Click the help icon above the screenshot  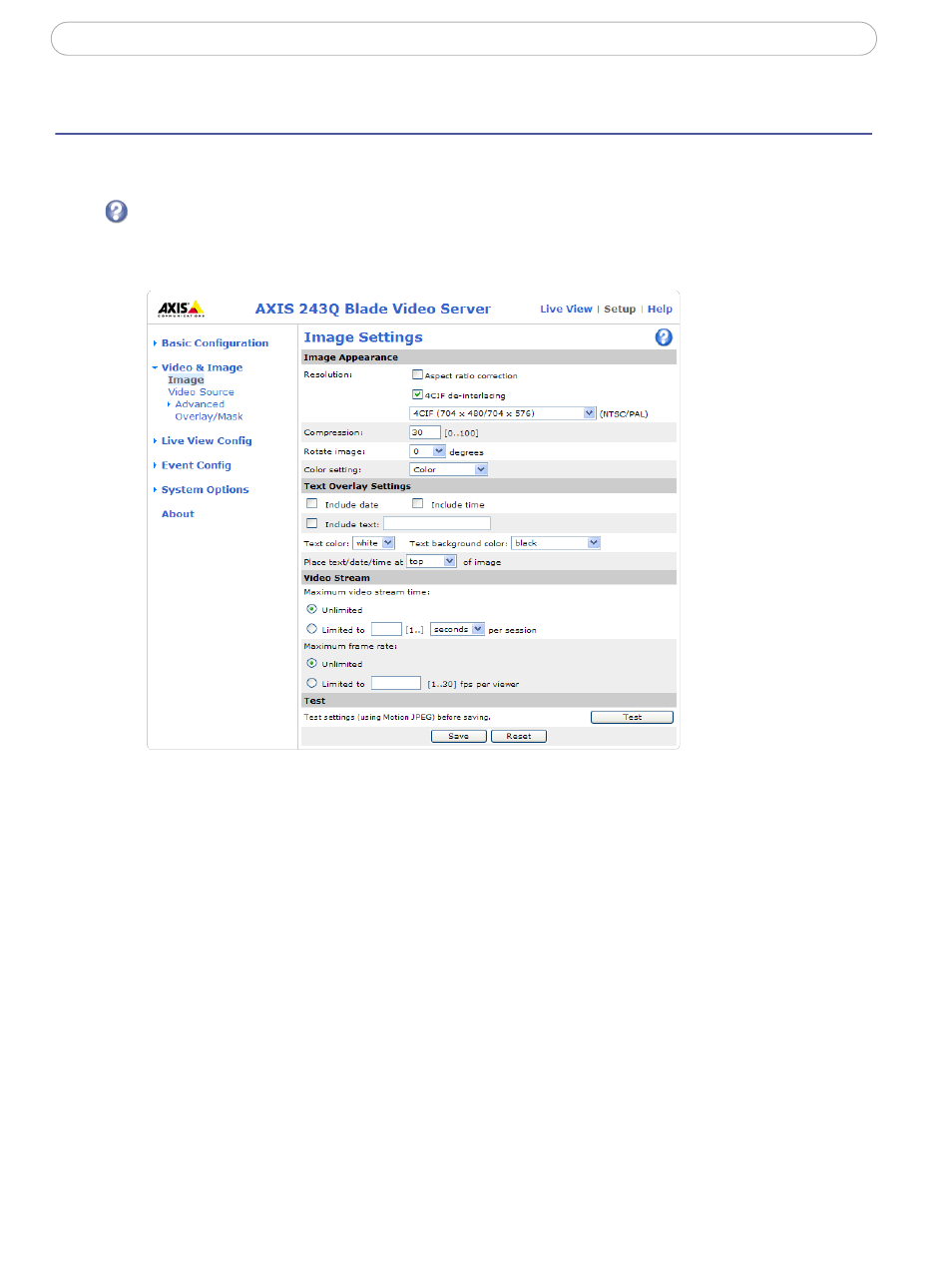point(117,212)
